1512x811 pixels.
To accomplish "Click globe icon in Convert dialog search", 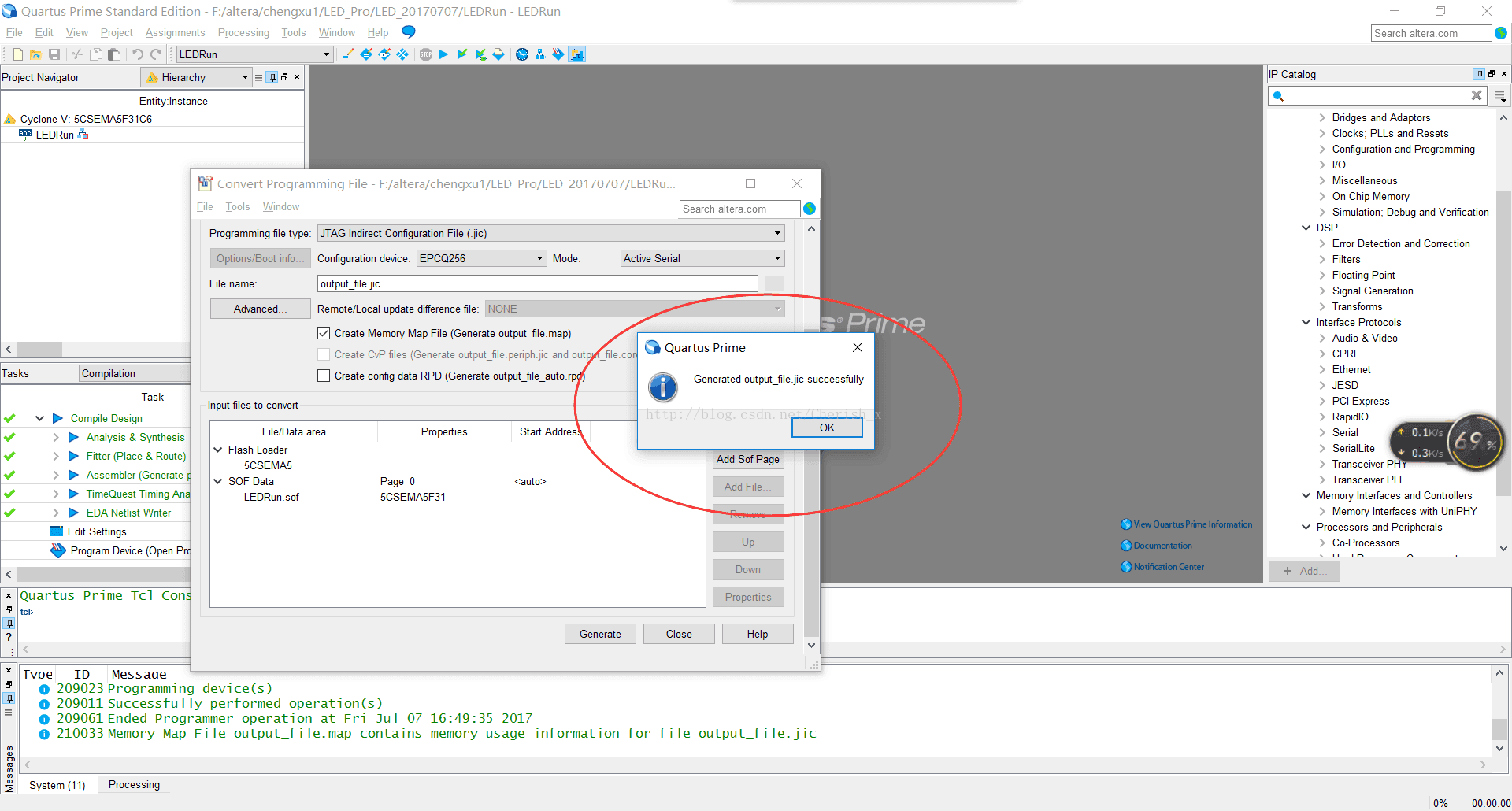I will coord(810,209).
